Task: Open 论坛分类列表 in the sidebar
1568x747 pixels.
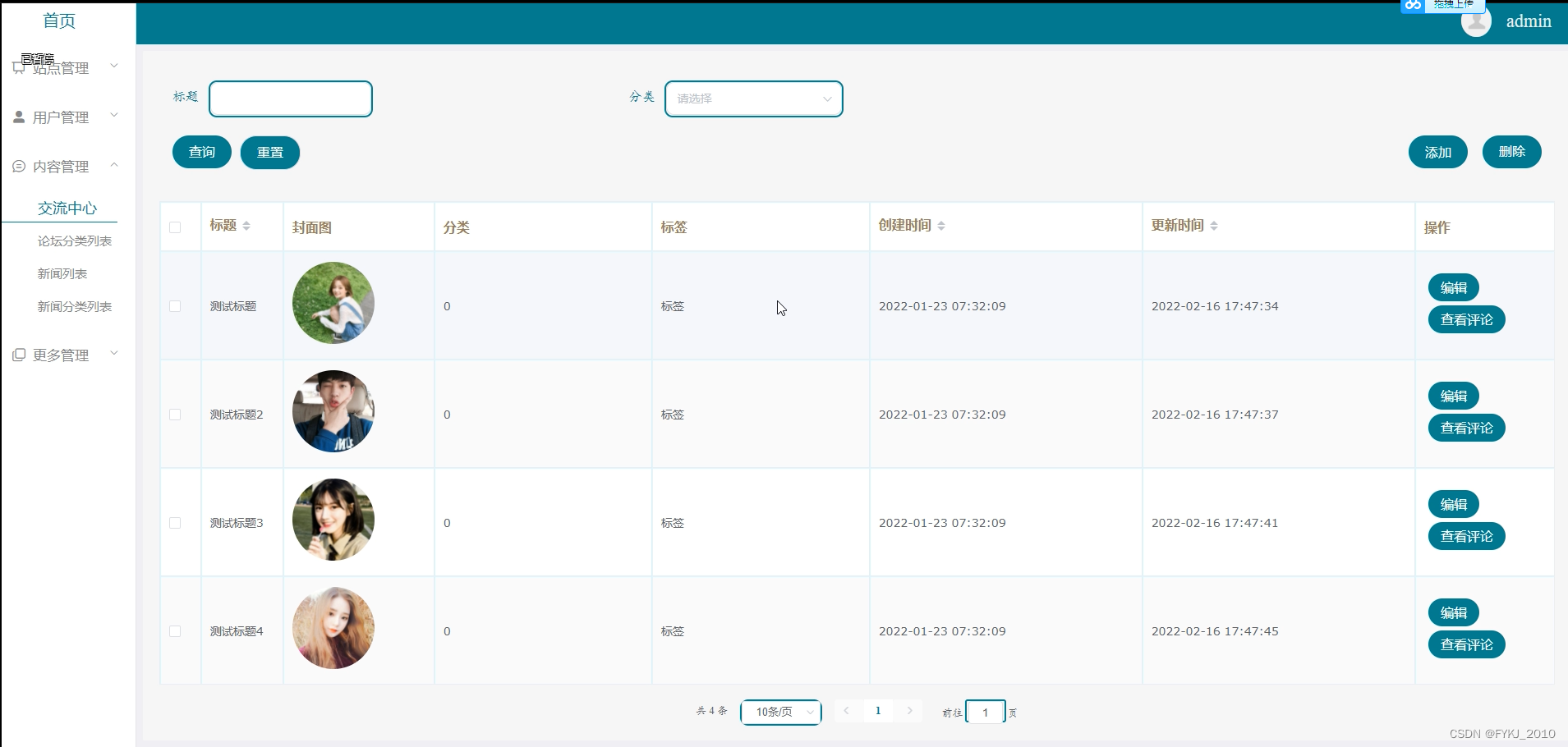Action: [x=75, y=241]
